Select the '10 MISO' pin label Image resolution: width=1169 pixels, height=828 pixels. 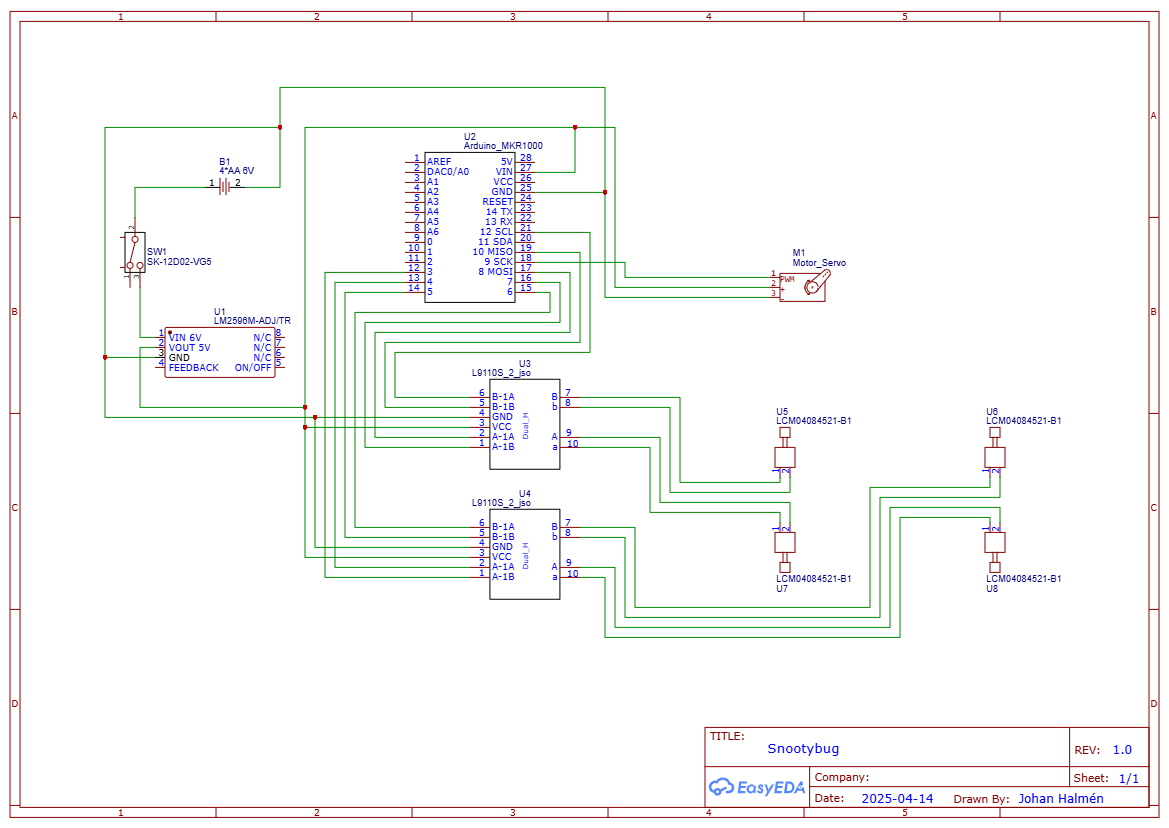[x=492, y=252]
